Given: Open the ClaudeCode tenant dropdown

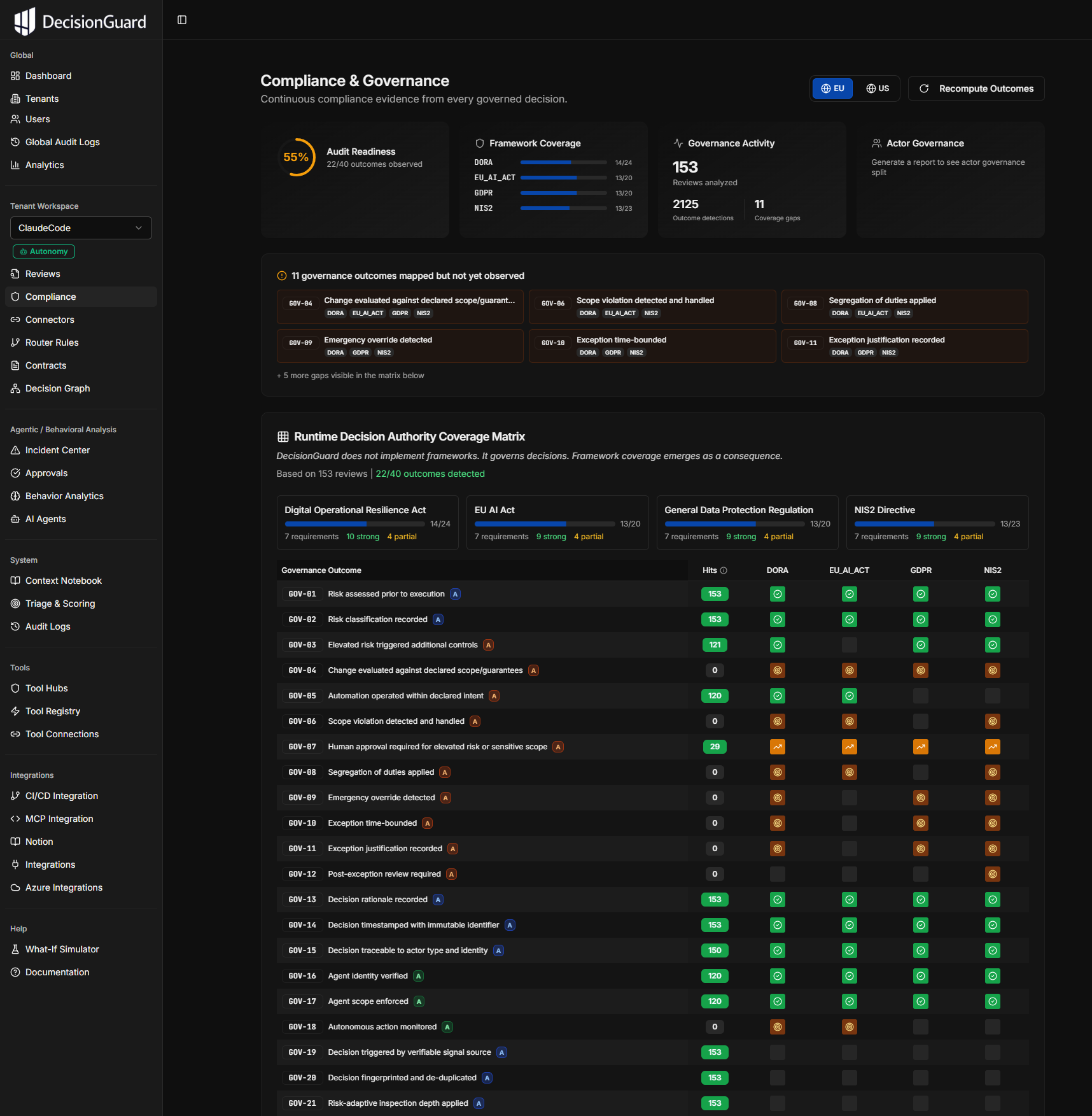Looking at the screenshot, I should point(81,228).
